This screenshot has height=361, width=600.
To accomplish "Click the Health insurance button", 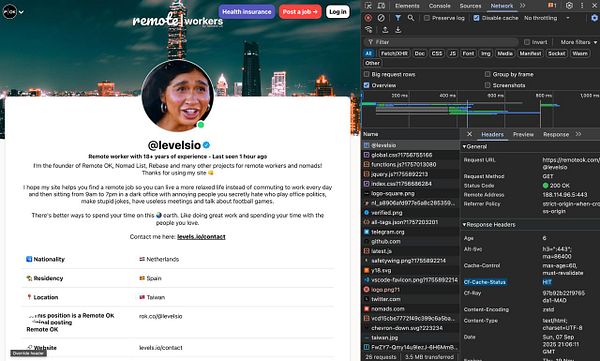I will pos(247,12).
